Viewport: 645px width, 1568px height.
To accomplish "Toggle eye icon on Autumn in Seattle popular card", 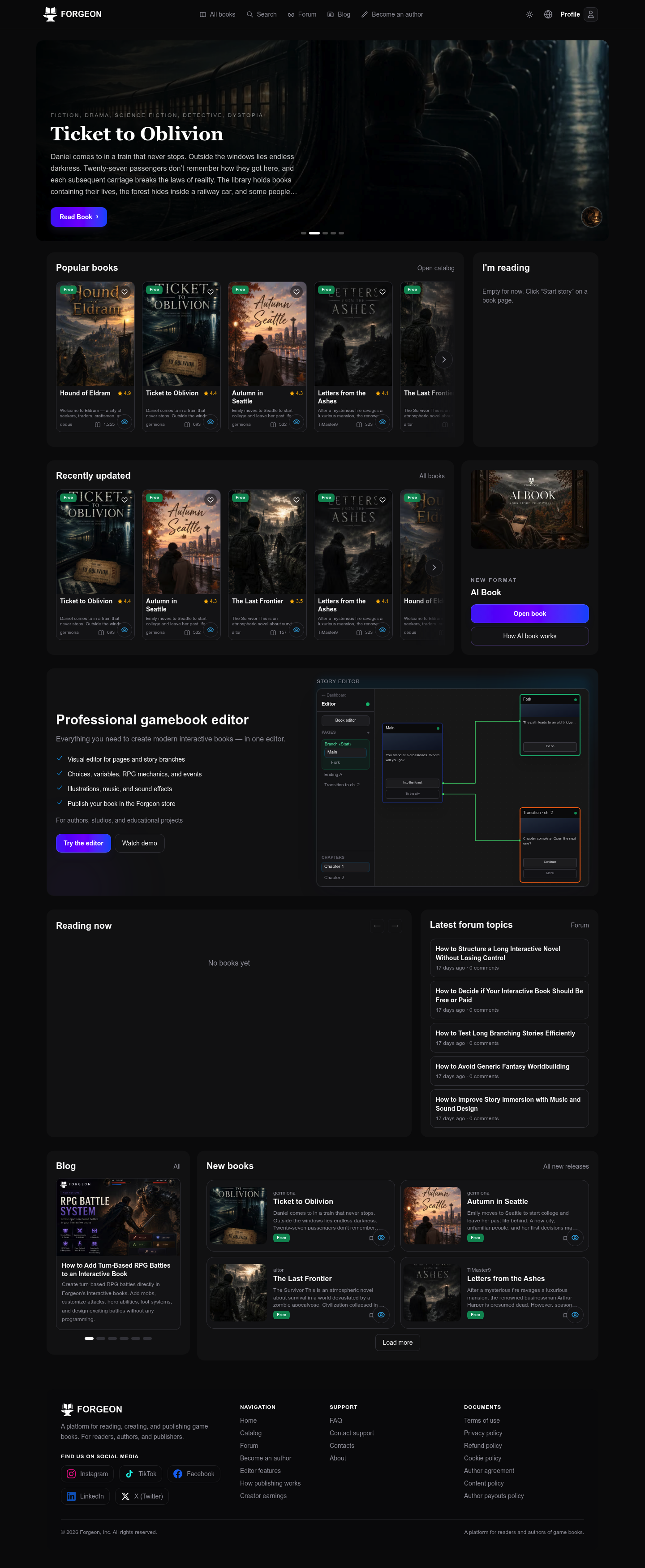I will coord(297,422).
